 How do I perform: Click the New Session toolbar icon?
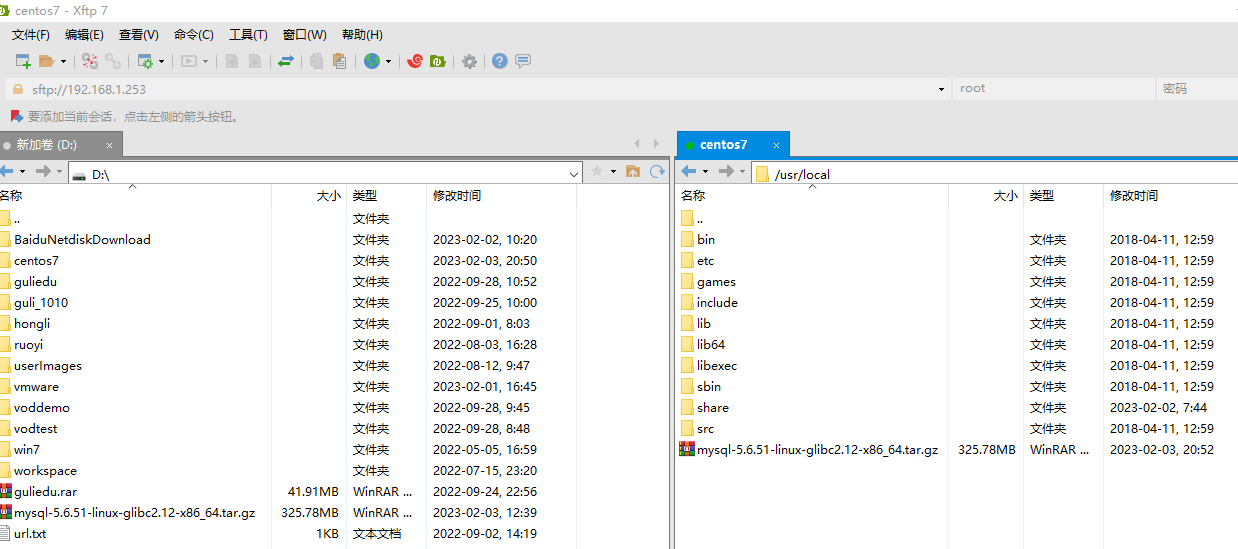[23, 61]
